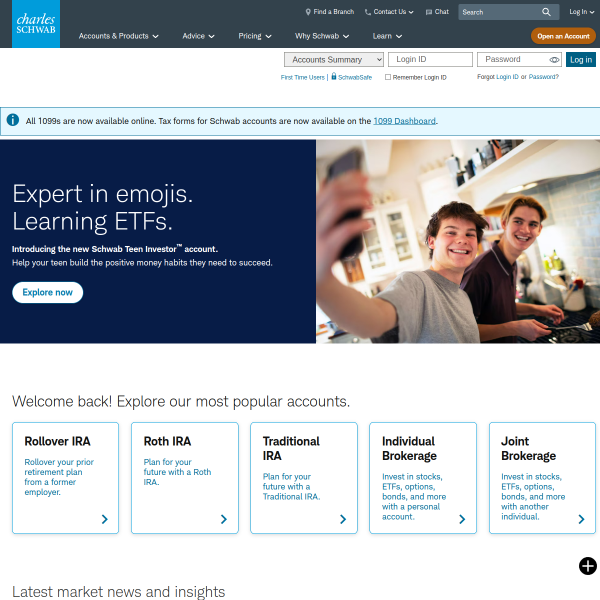The height and width of the screenshot is (600, 600).
Task: Expand the Learn menu
Action: click(x=387, y=36)
